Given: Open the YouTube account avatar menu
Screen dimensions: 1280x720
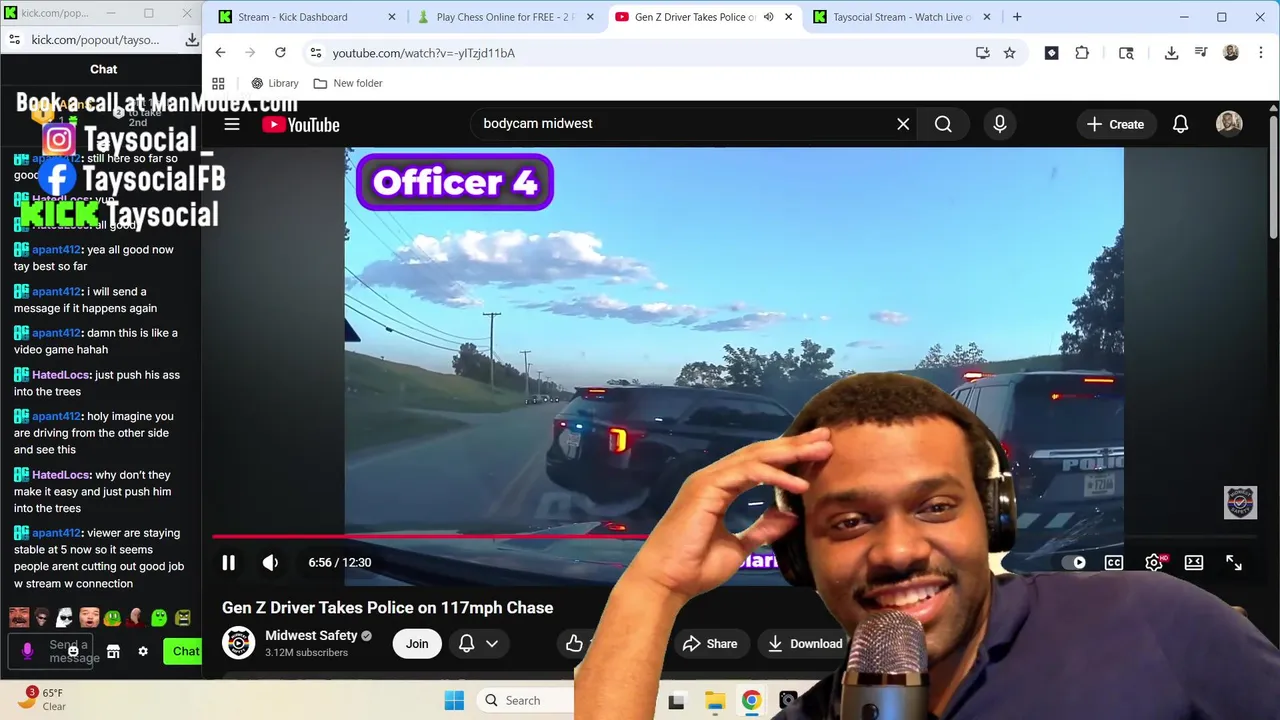Looking at the screenshot, I should (x=1229, y=124).
